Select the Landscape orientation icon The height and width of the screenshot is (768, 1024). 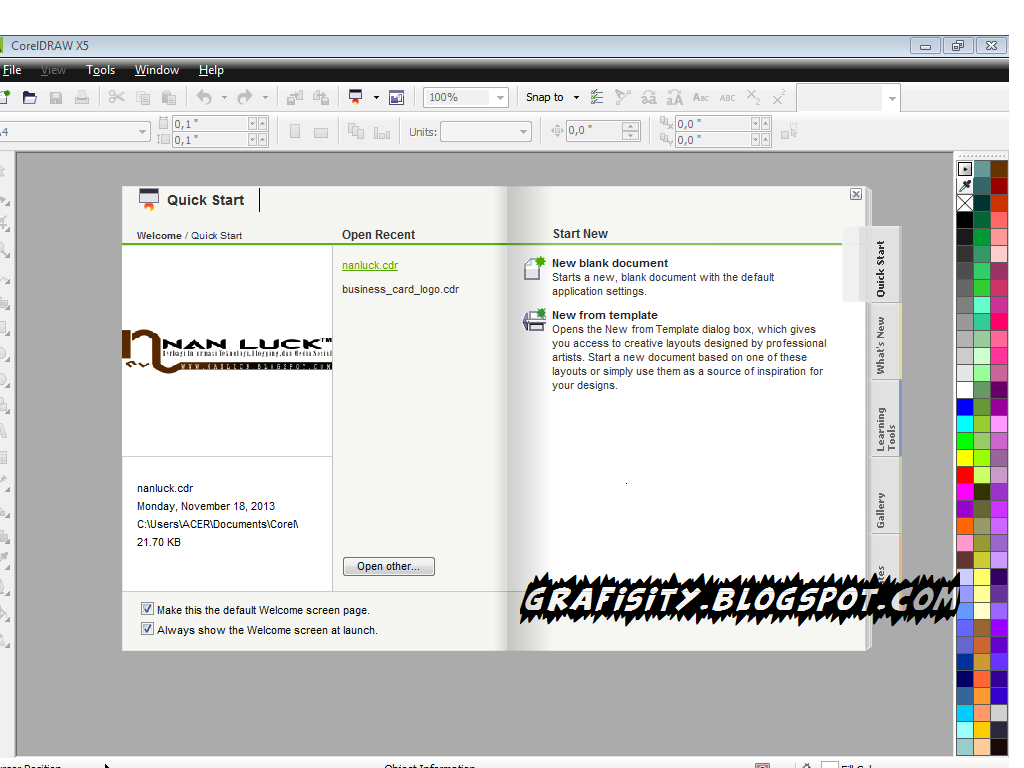pos(321,133)
